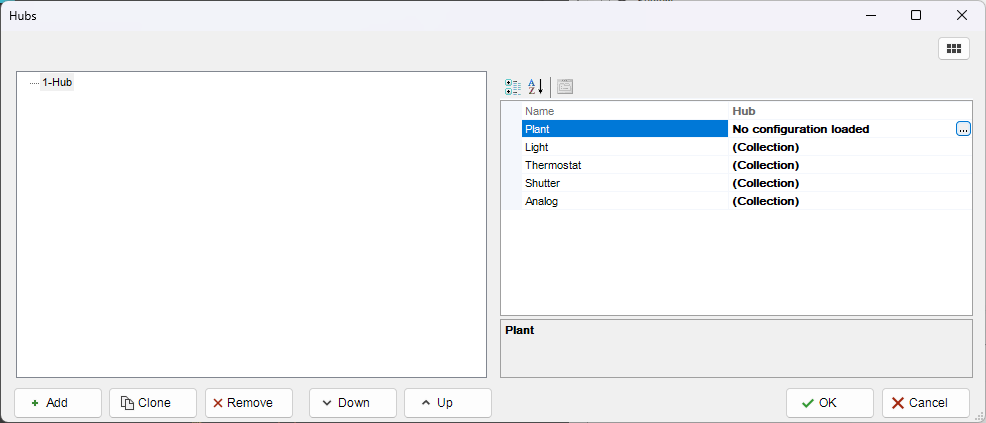
Task: Maximize the Hubs dialog window
Action: [916, 15]
